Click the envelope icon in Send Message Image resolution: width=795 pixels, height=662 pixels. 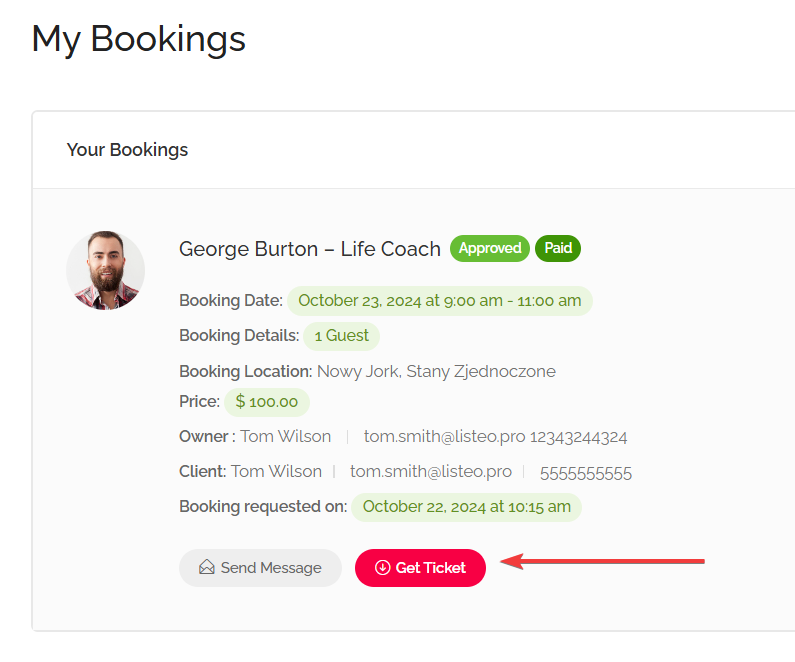tap(207, 568)
